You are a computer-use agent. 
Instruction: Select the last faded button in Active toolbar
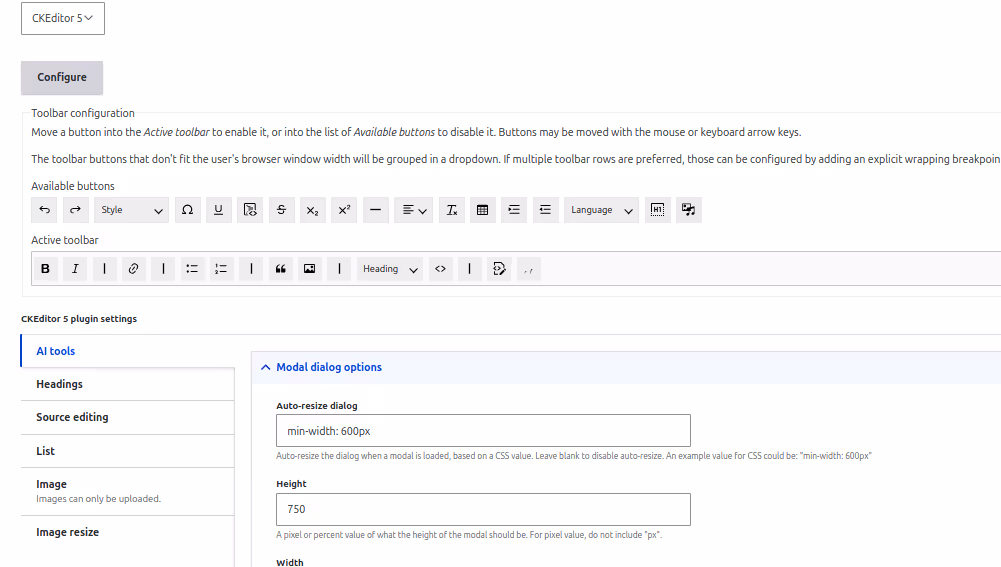(x=529, y=269)
